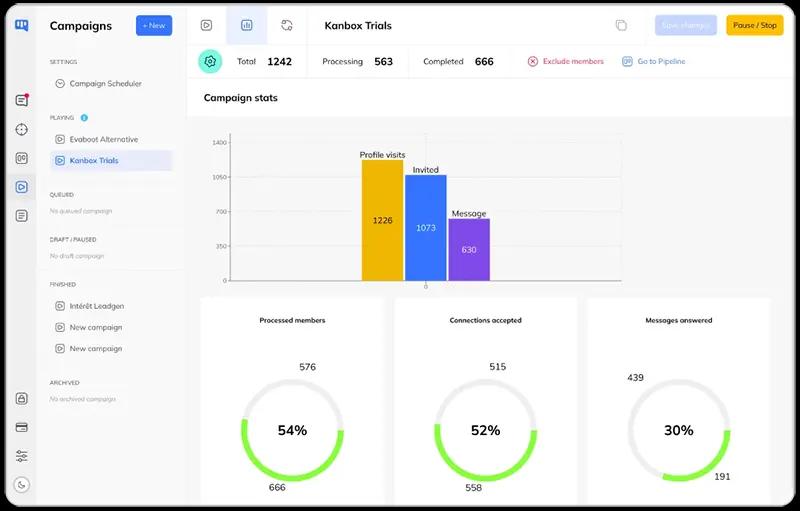Click the purple Message bar
This screenshot has height=511, width=800.
(x=469, y=250)
